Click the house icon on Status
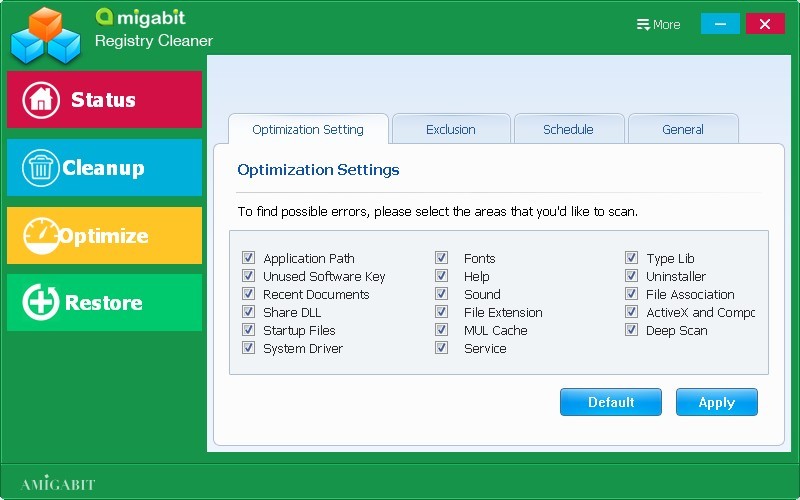Screen dimensions: 800x500 (41, 100)
